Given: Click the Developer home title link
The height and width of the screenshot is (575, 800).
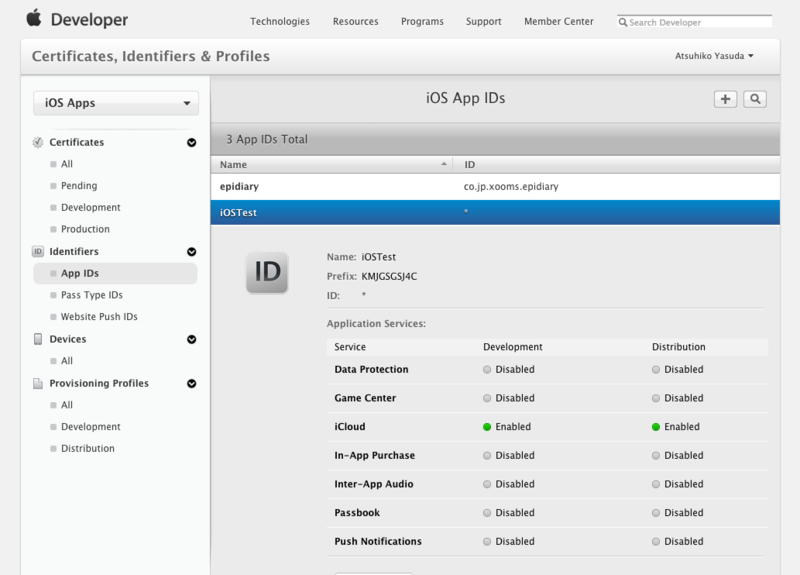Looking at the screenshot, I should point(89,19).
